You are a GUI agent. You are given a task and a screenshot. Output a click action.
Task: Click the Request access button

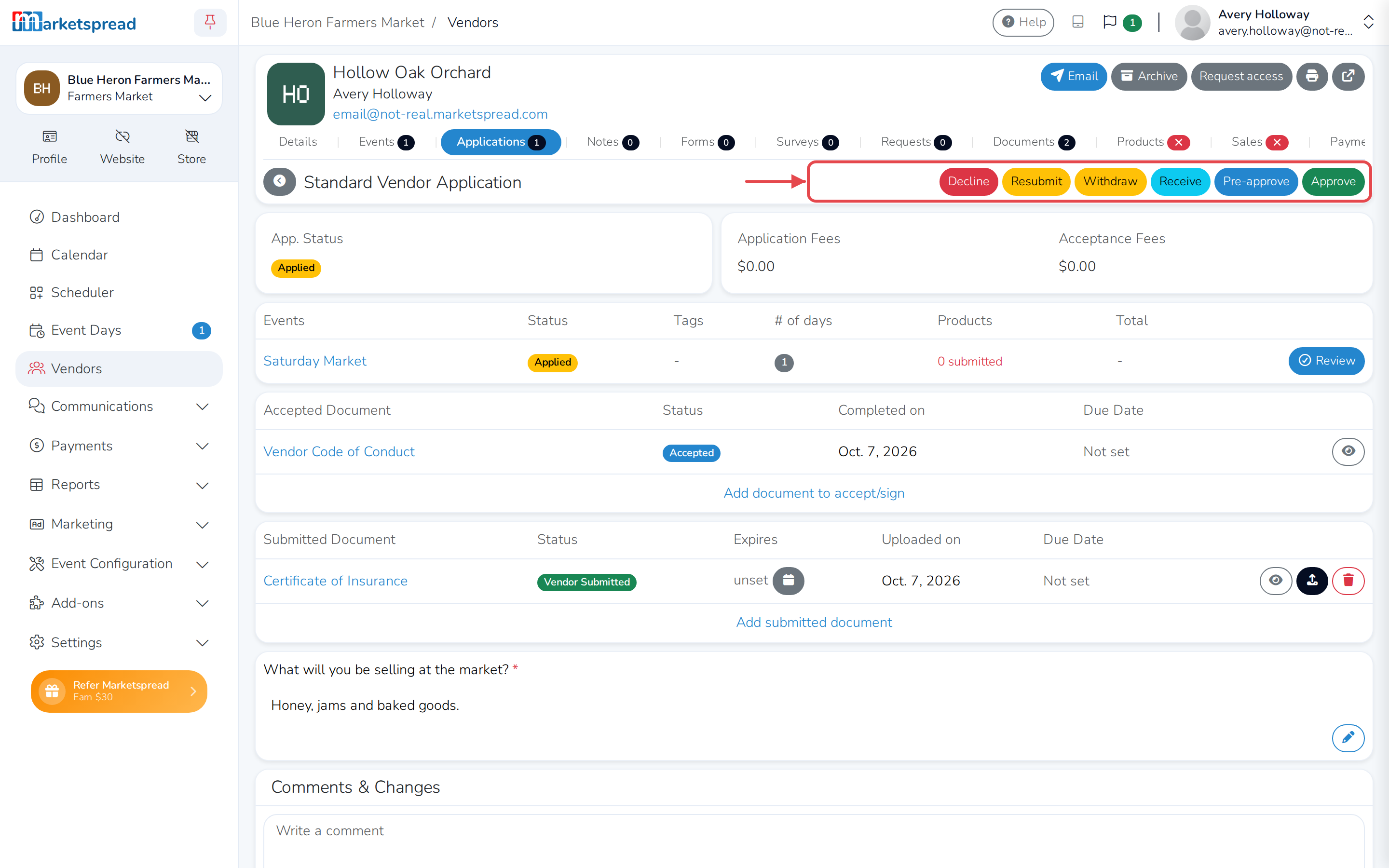click(x=1241, y=76)
